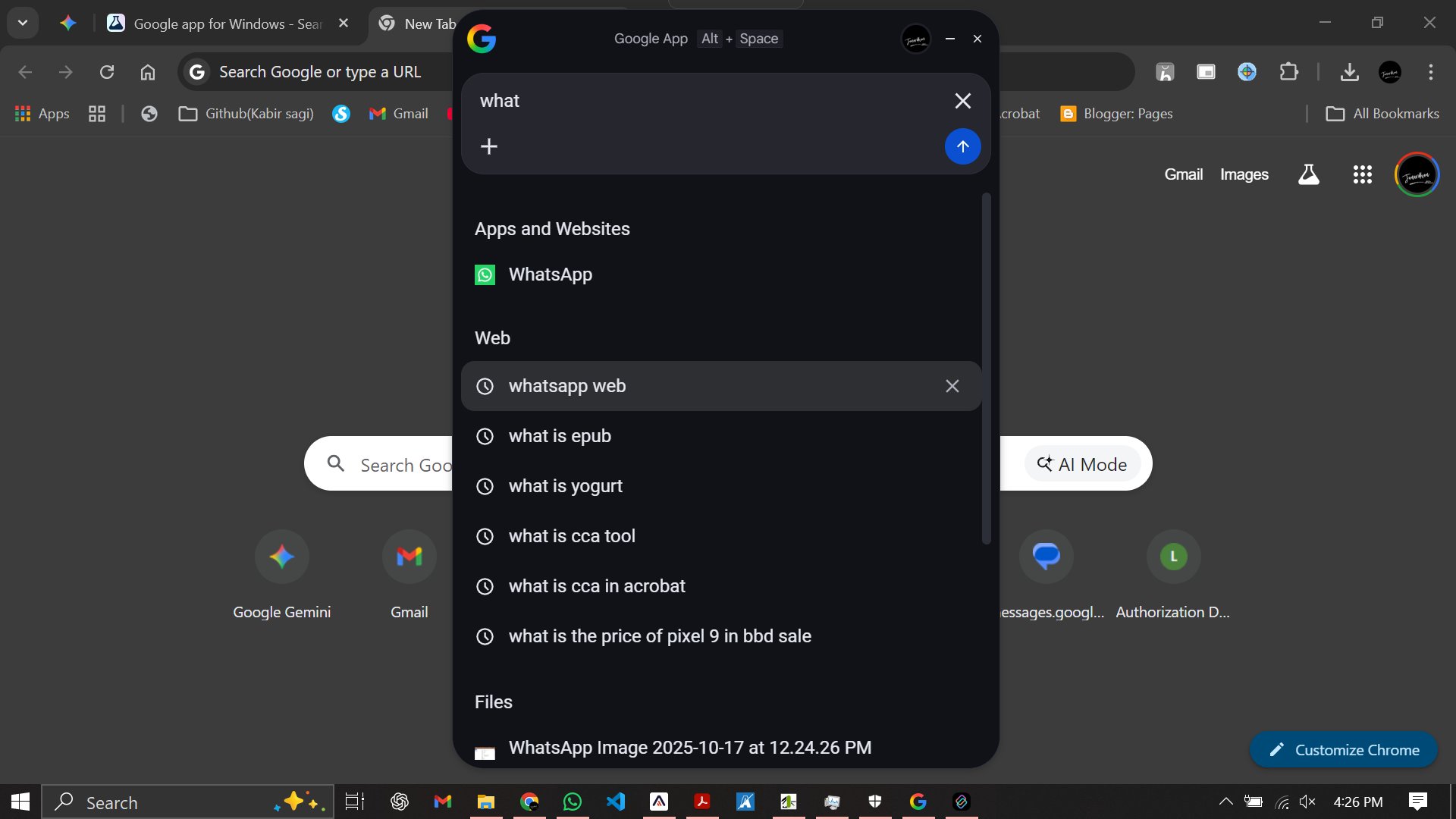Remove 'whatsapp web' suggestion from history
This screenshot has width=1456, height=819.
[952, 386]
